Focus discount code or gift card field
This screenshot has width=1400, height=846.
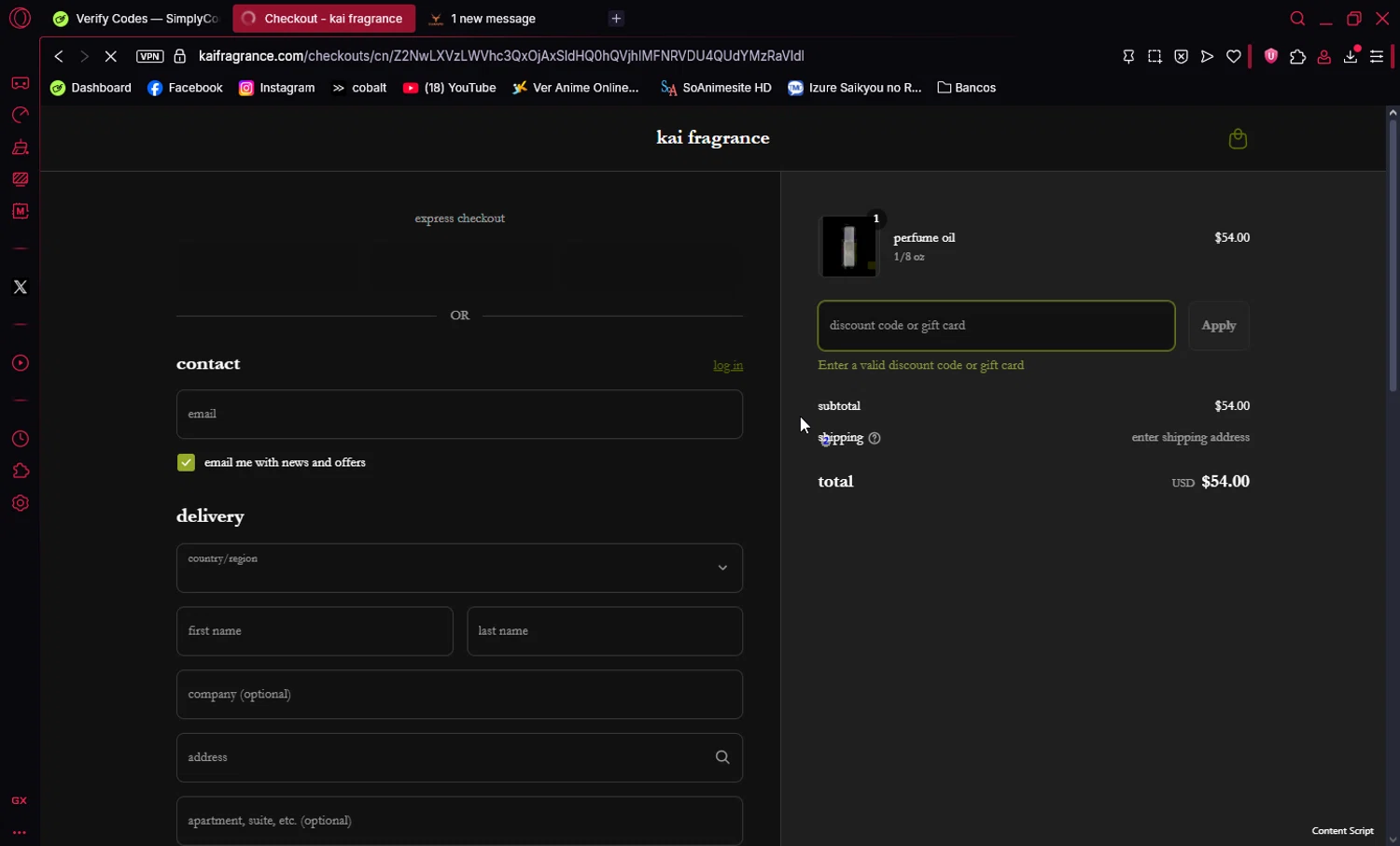pos(996,326)
